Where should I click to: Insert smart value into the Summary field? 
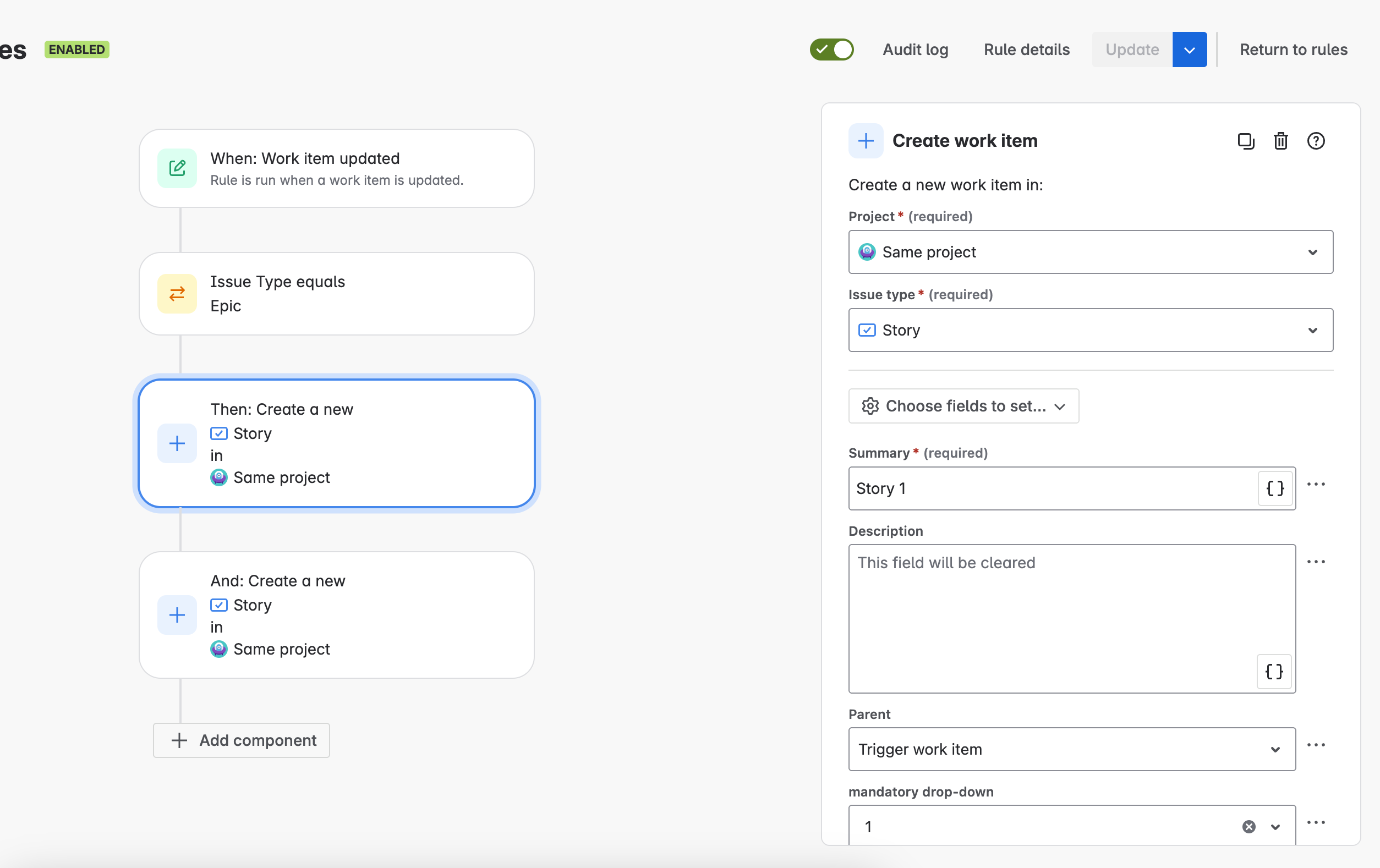[1274, 488]
